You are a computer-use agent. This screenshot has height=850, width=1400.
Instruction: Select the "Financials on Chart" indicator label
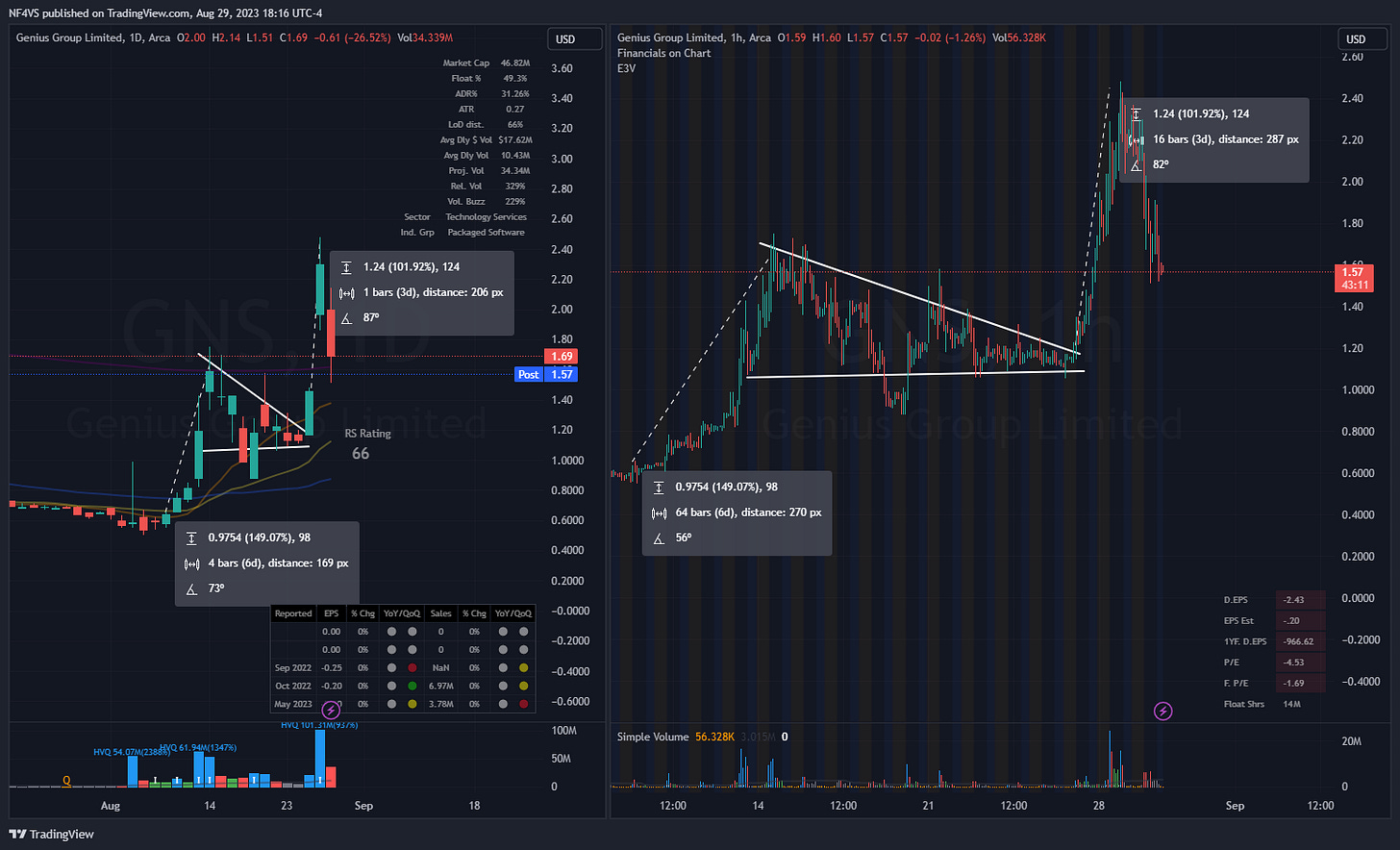tap(664, 53)
